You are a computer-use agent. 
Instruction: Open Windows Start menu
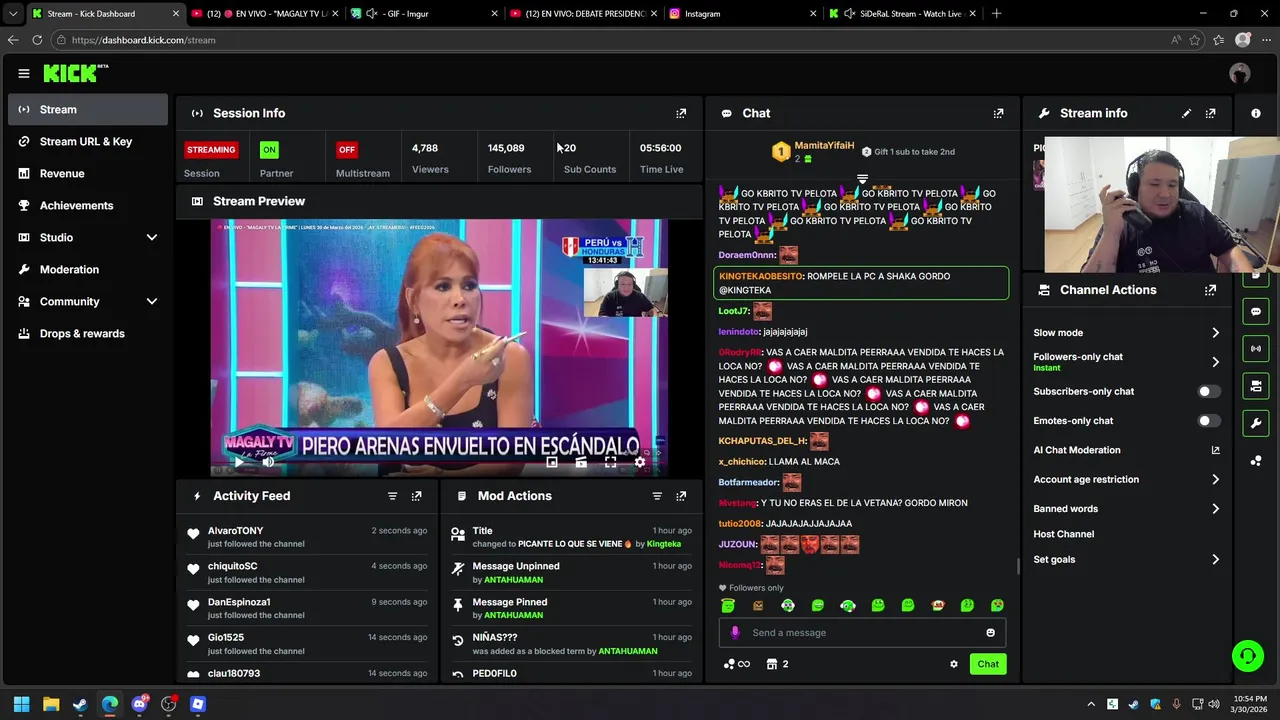click(22, 704)
